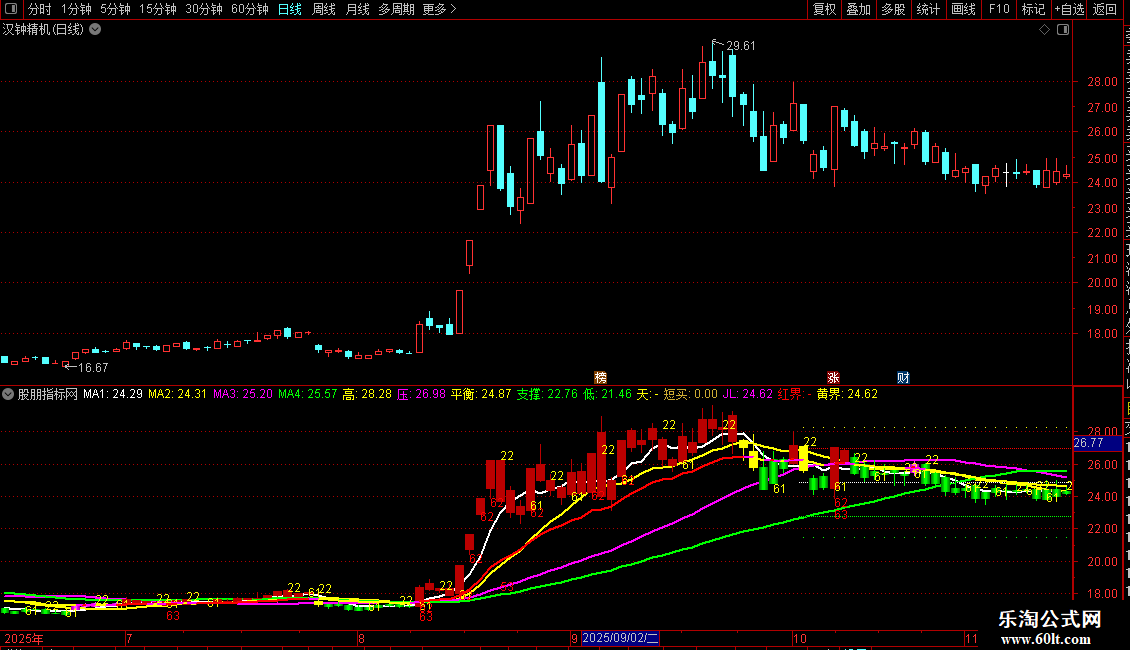Click the 统计 statistics button
Screen dimensions: 1130x650
[x=928, y=9]
